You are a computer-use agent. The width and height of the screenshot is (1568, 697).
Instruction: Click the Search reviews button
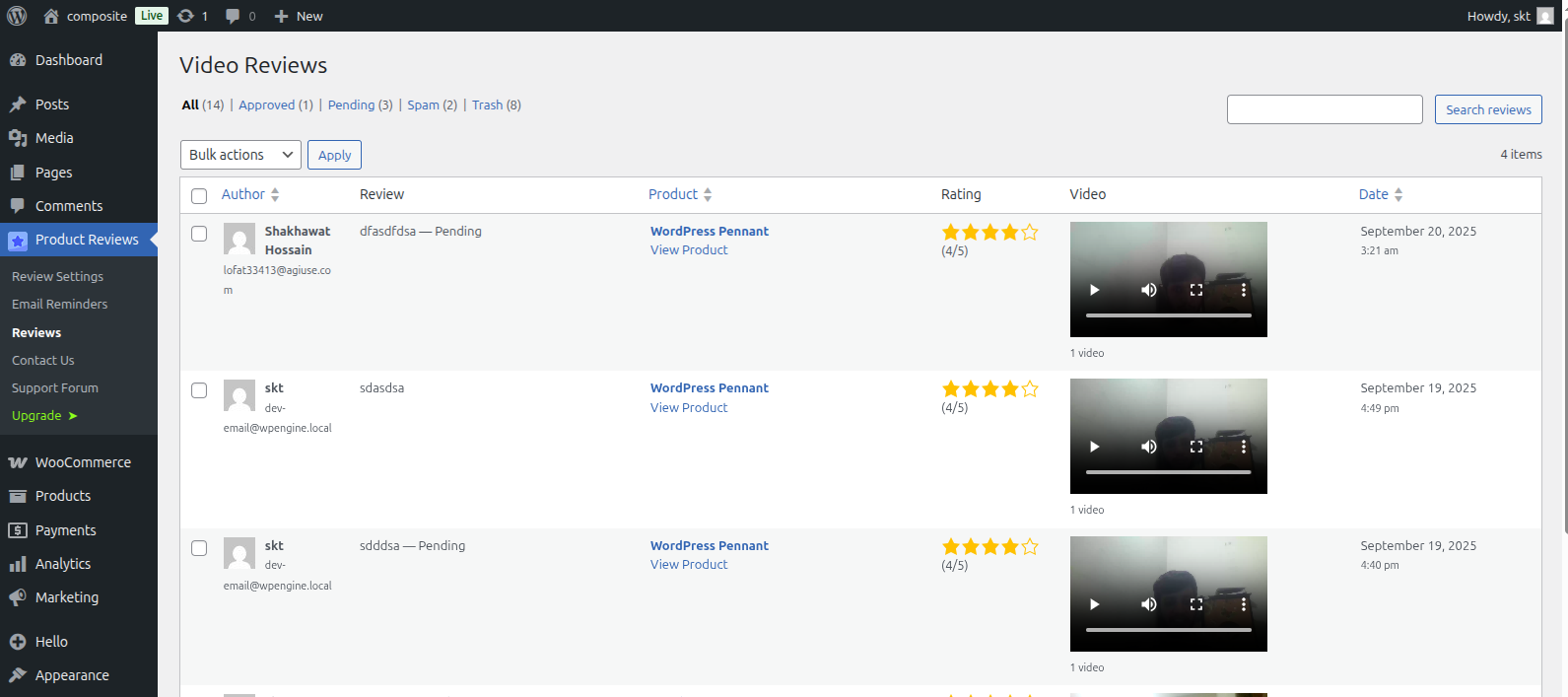(x=1488, y=109)
